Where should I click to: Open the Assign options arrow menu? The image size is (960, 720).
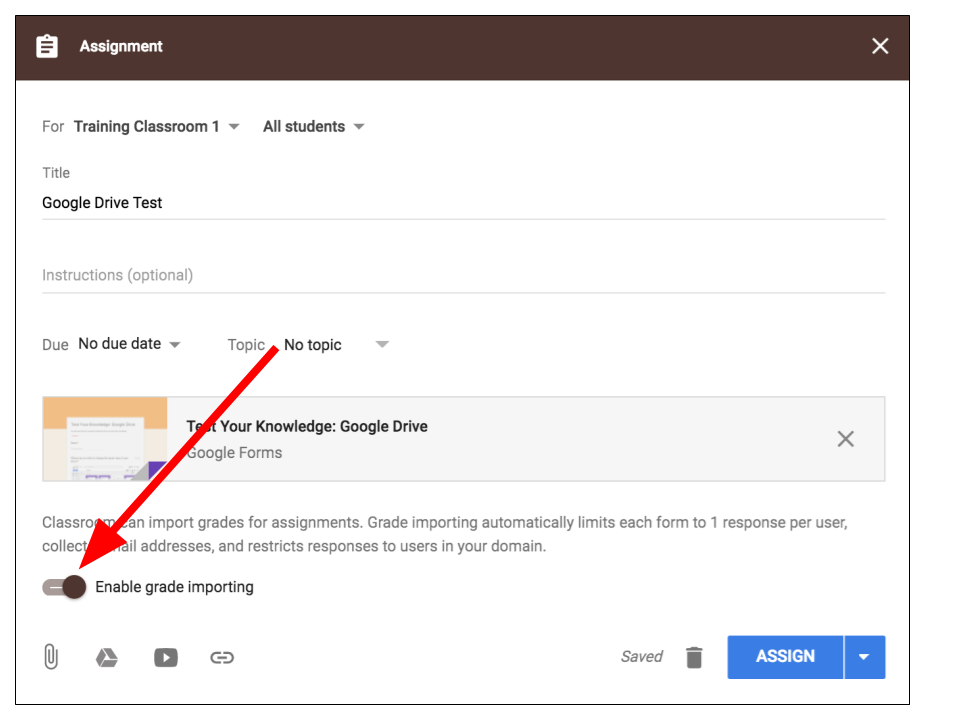[x=865, y=657]
